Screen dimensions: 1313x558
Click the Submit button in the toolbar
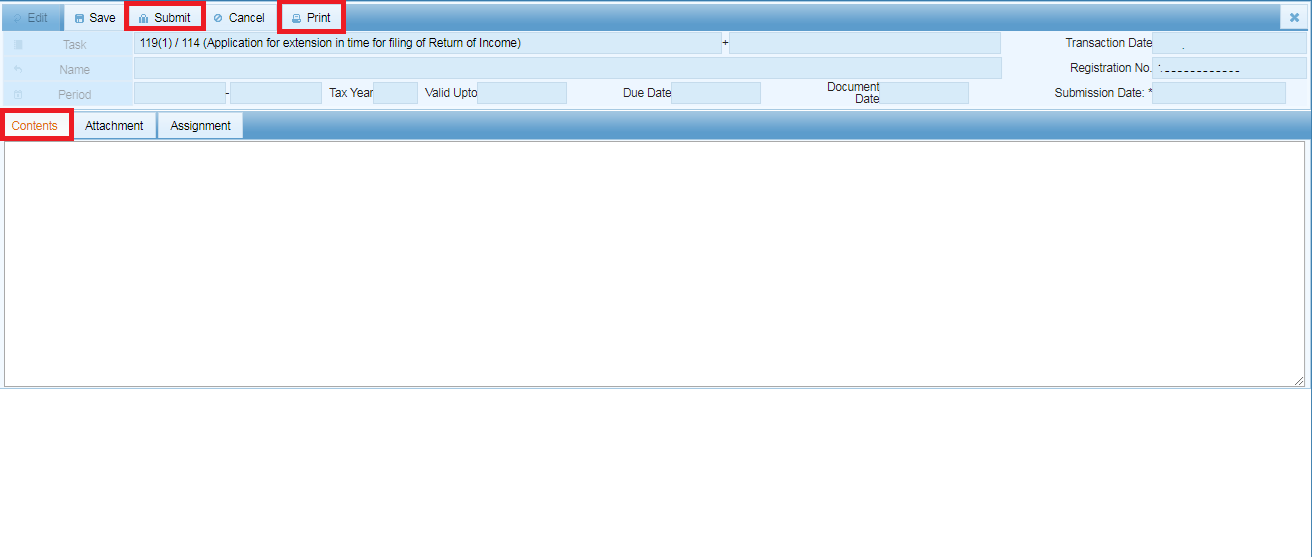164,18
